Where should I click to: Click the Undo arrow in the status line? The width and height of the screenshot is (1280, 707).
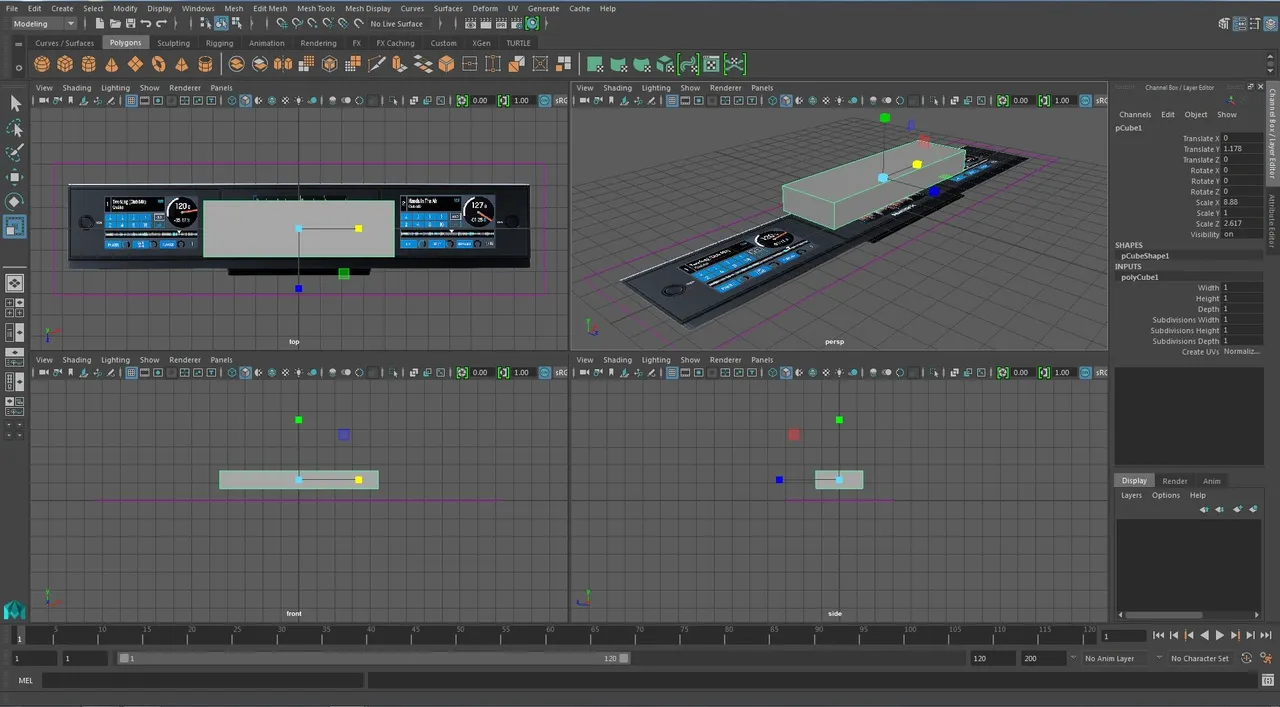[146, 23]
